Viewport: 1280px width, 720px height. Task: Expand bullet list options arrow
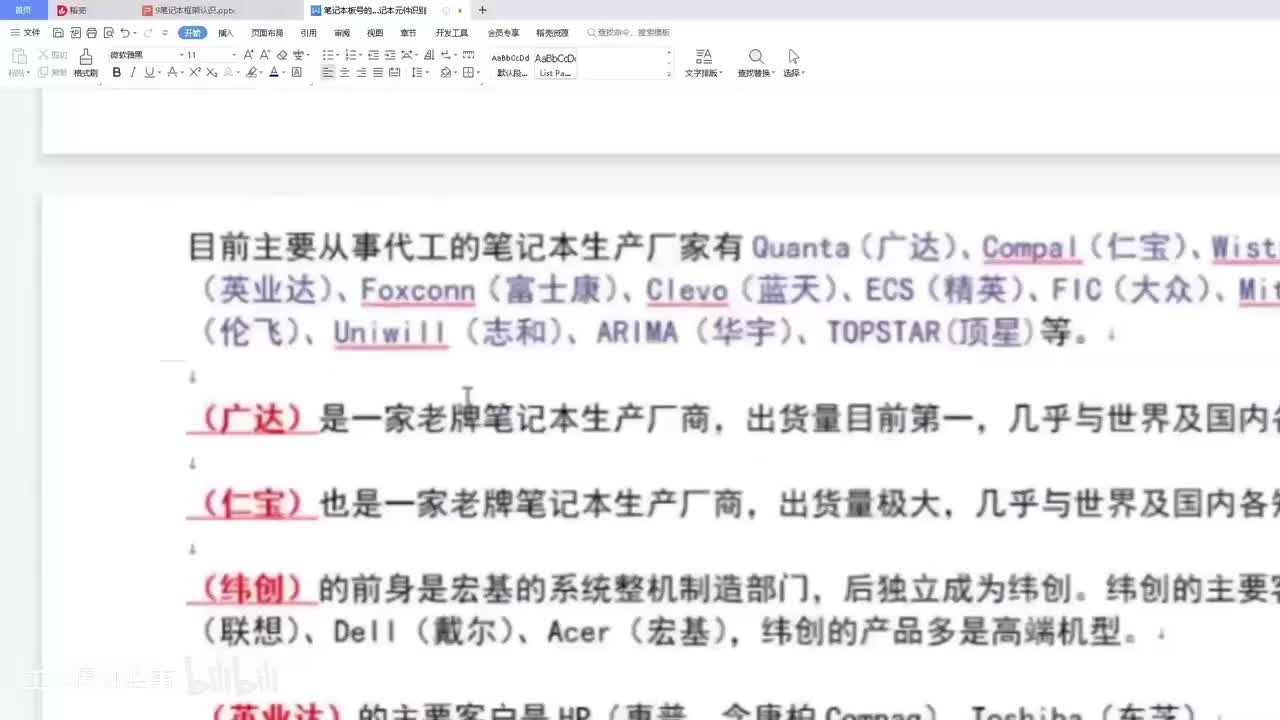point(338,55)
